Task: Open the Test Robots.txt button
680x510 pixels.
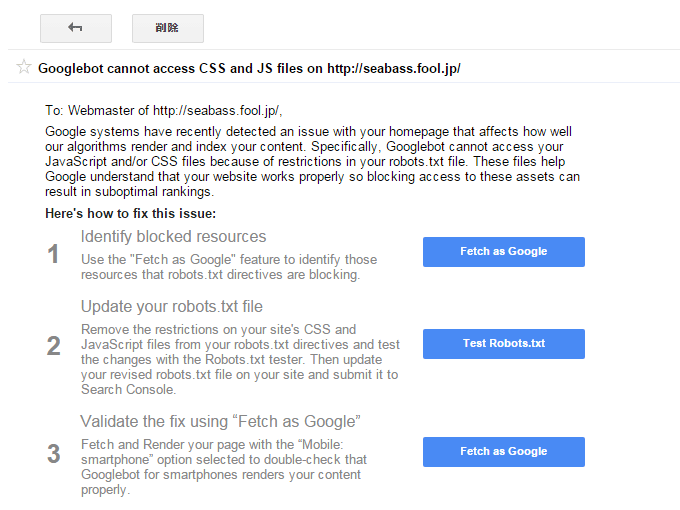Action: (x=503, y=344)
